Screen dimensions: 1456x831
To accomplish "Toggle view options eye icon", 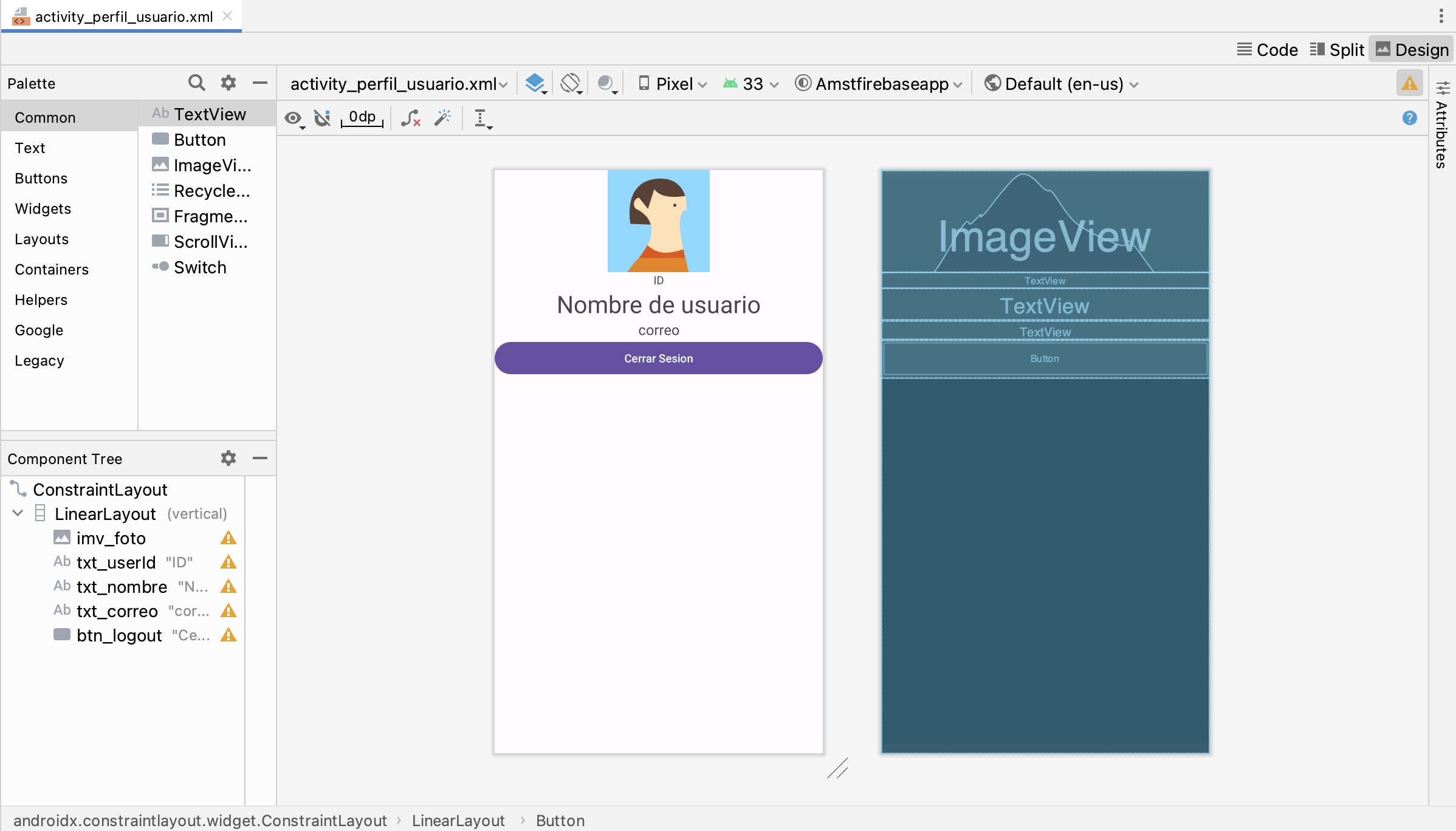I will [x=295, y=118].
